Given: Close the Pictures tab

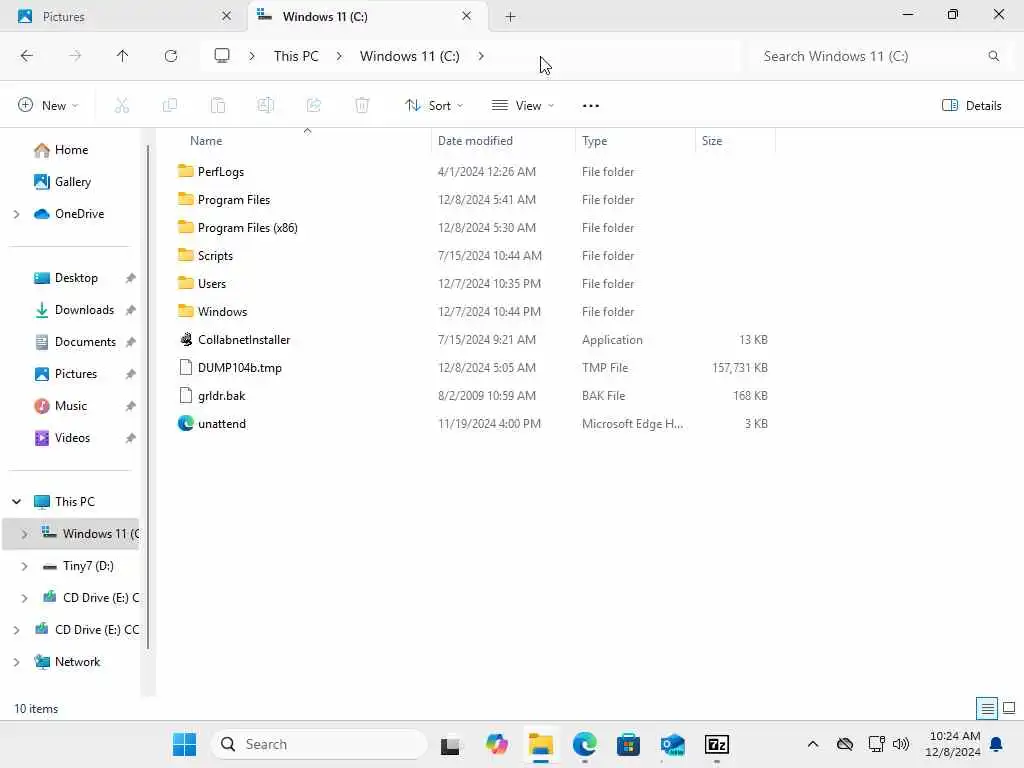Looking at the screenshot, I should tap(227, 16).
